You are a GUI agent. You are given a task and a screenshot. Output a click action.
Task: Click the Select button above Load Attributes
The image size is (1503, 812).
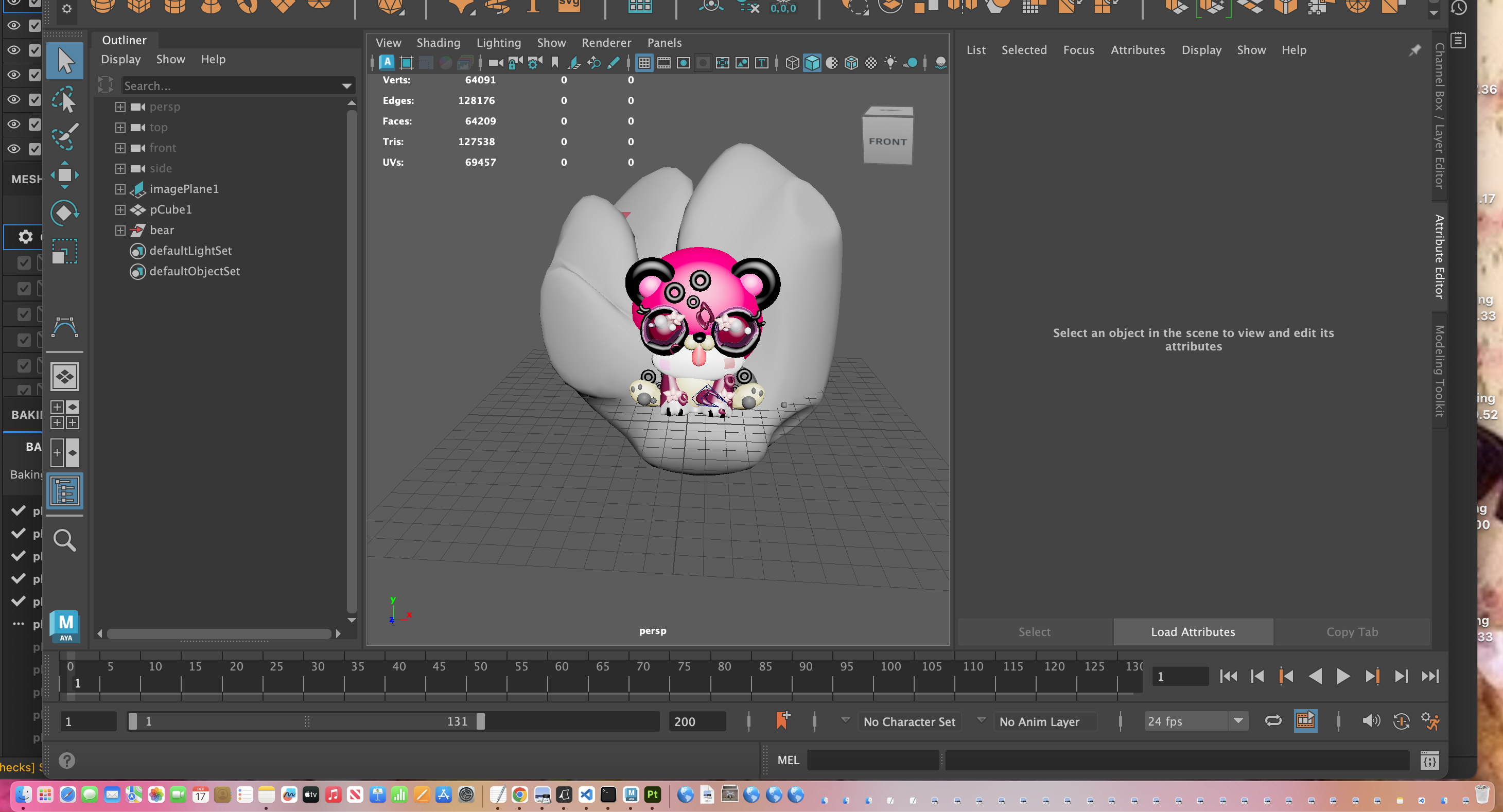click(1034, 632)
